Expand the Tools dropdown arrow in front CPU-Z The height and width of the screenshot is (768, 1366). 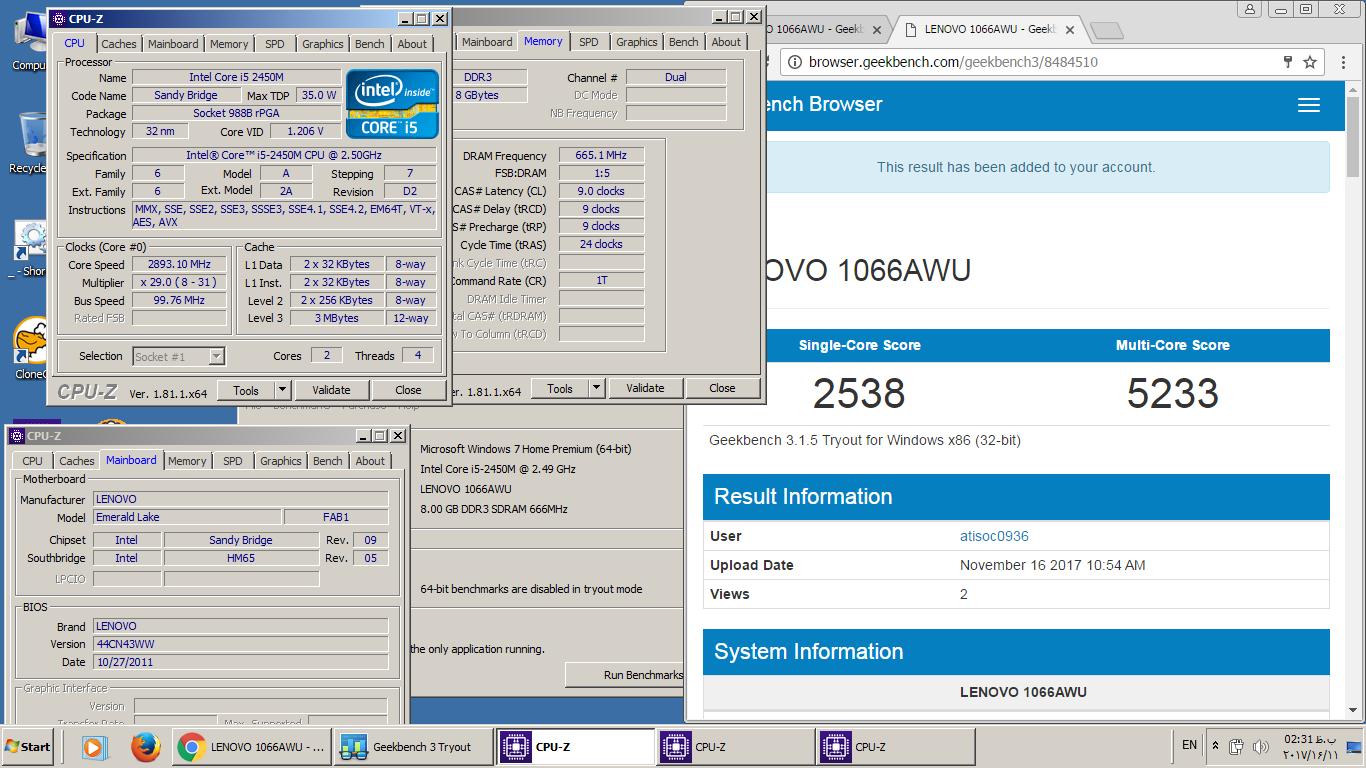283,390
